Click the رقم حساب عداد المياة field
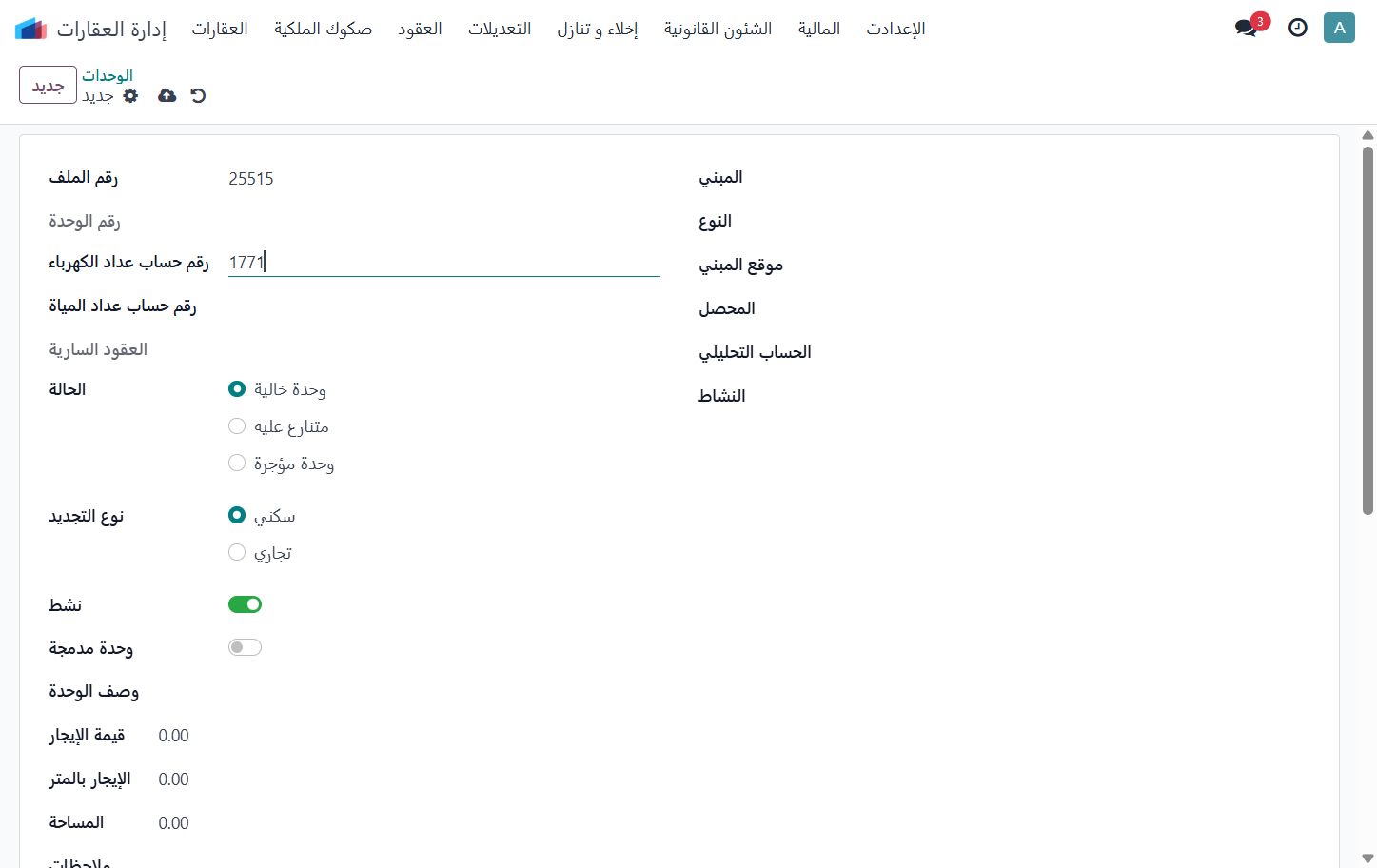1377x868 pixels. coord(444,306)
